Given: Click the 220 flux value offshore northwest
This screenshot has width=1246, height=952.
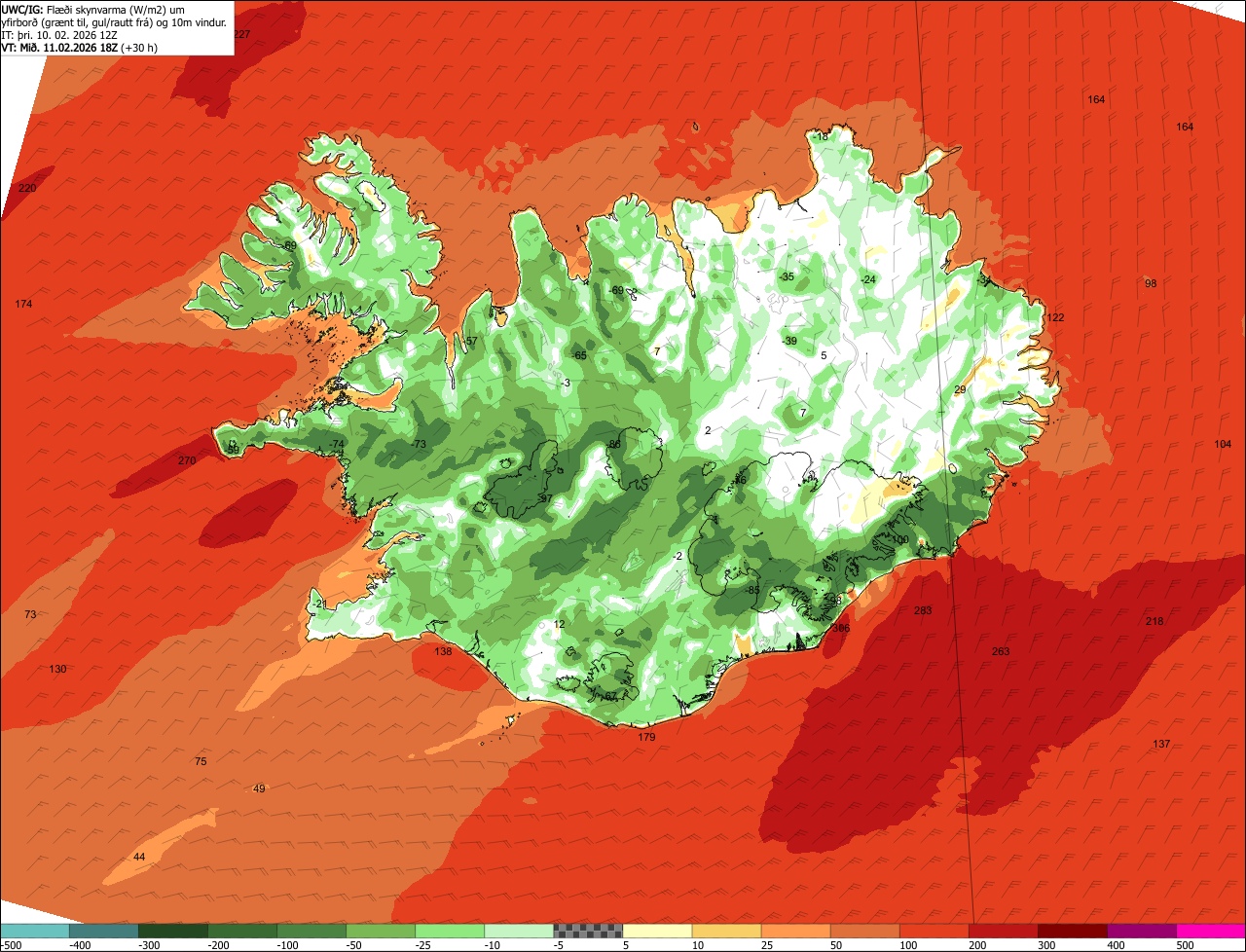Looking at the screenshot, I should point(27,188).
